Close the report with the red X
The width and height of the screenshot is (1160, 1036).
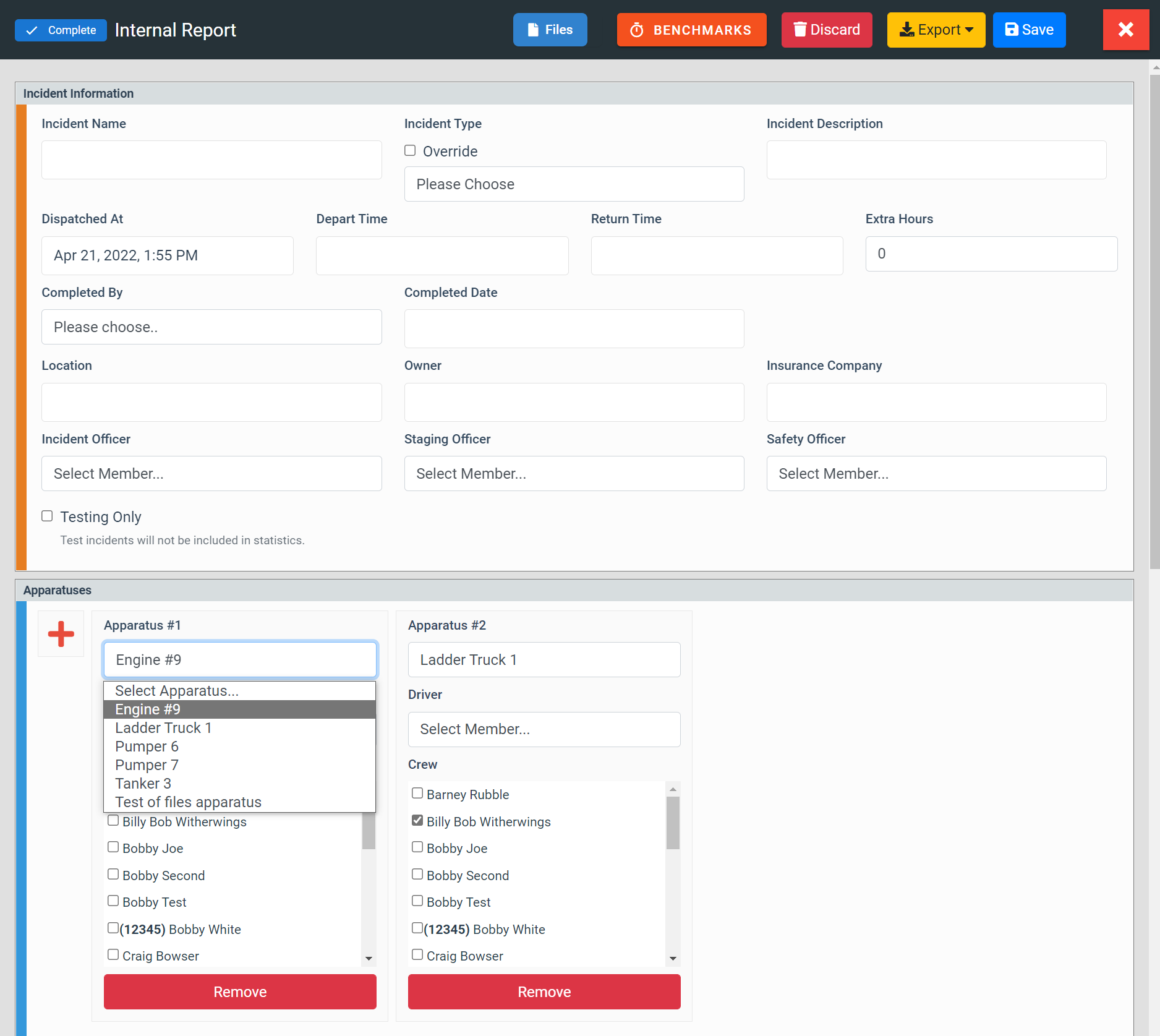1125,30
